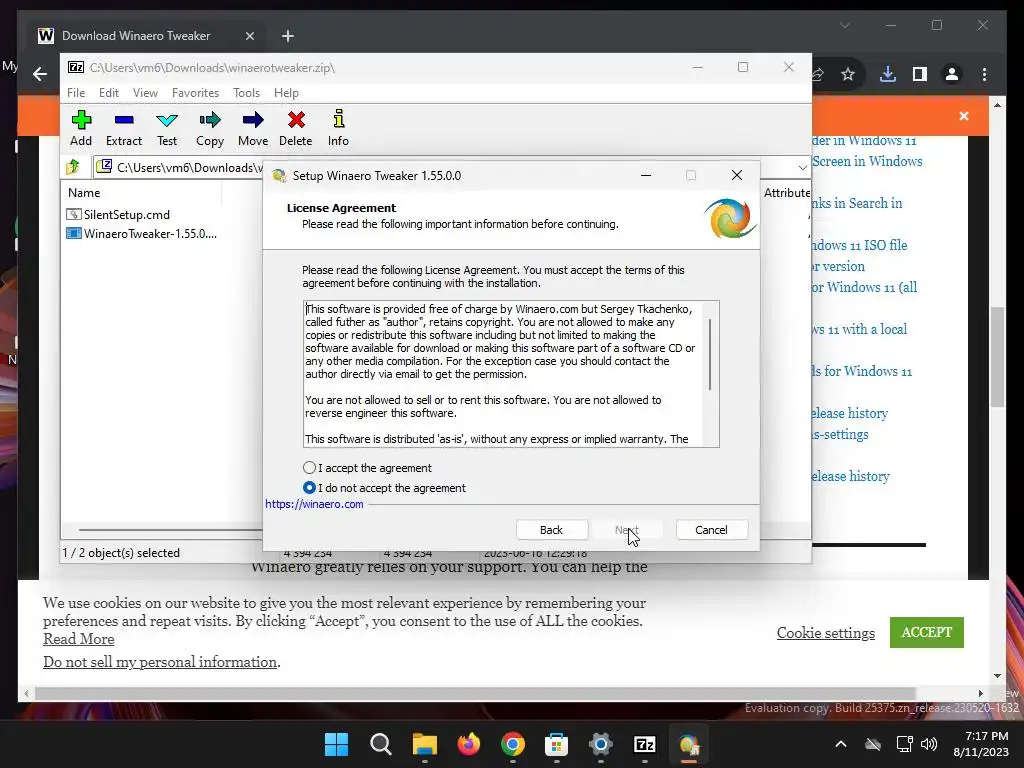The image size is (1024, 768).
Task: Open the Help menu in 7-Zip
Action: pyautogui.click(x=286, y=93)
